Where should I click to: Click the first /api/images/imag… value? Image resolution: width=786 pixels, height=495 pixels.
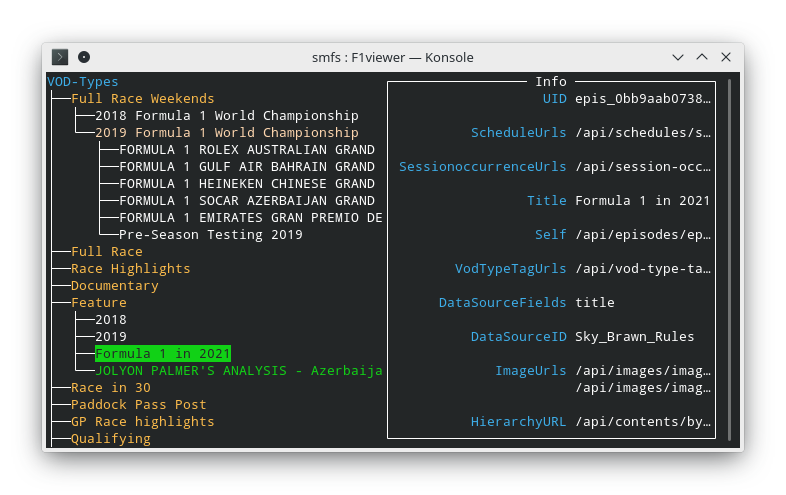click(643, 371)
